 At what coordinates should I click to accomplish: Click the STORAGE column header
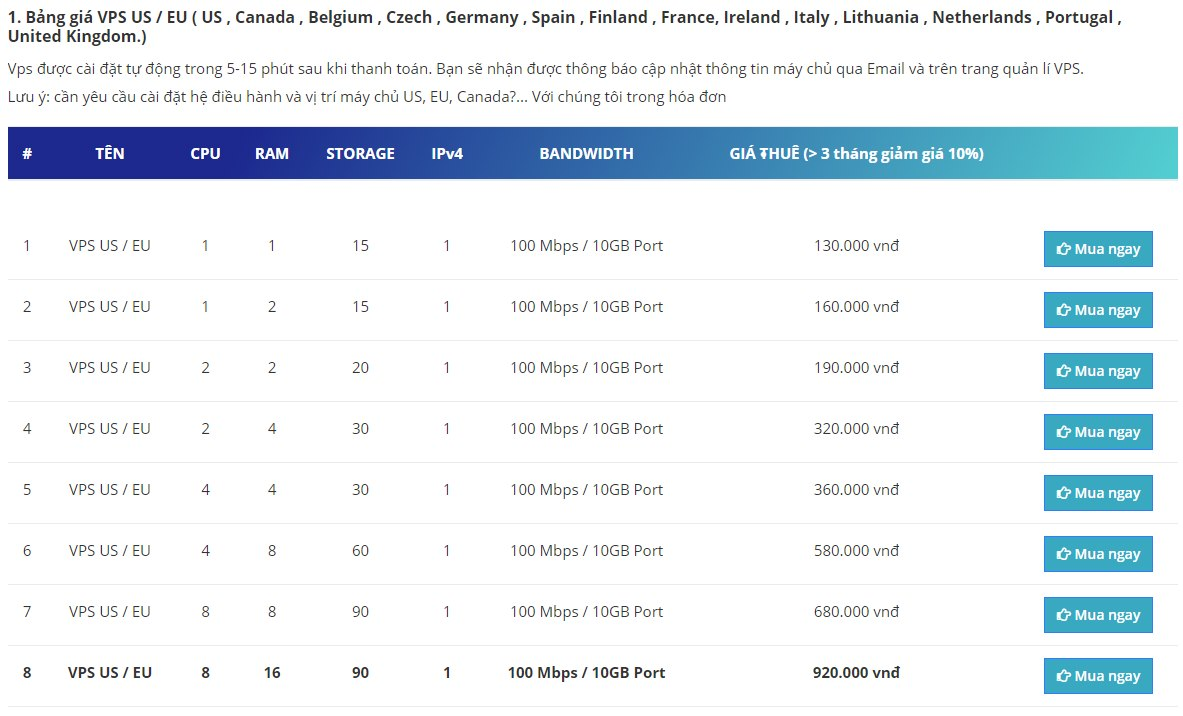(x=360, y=154)
